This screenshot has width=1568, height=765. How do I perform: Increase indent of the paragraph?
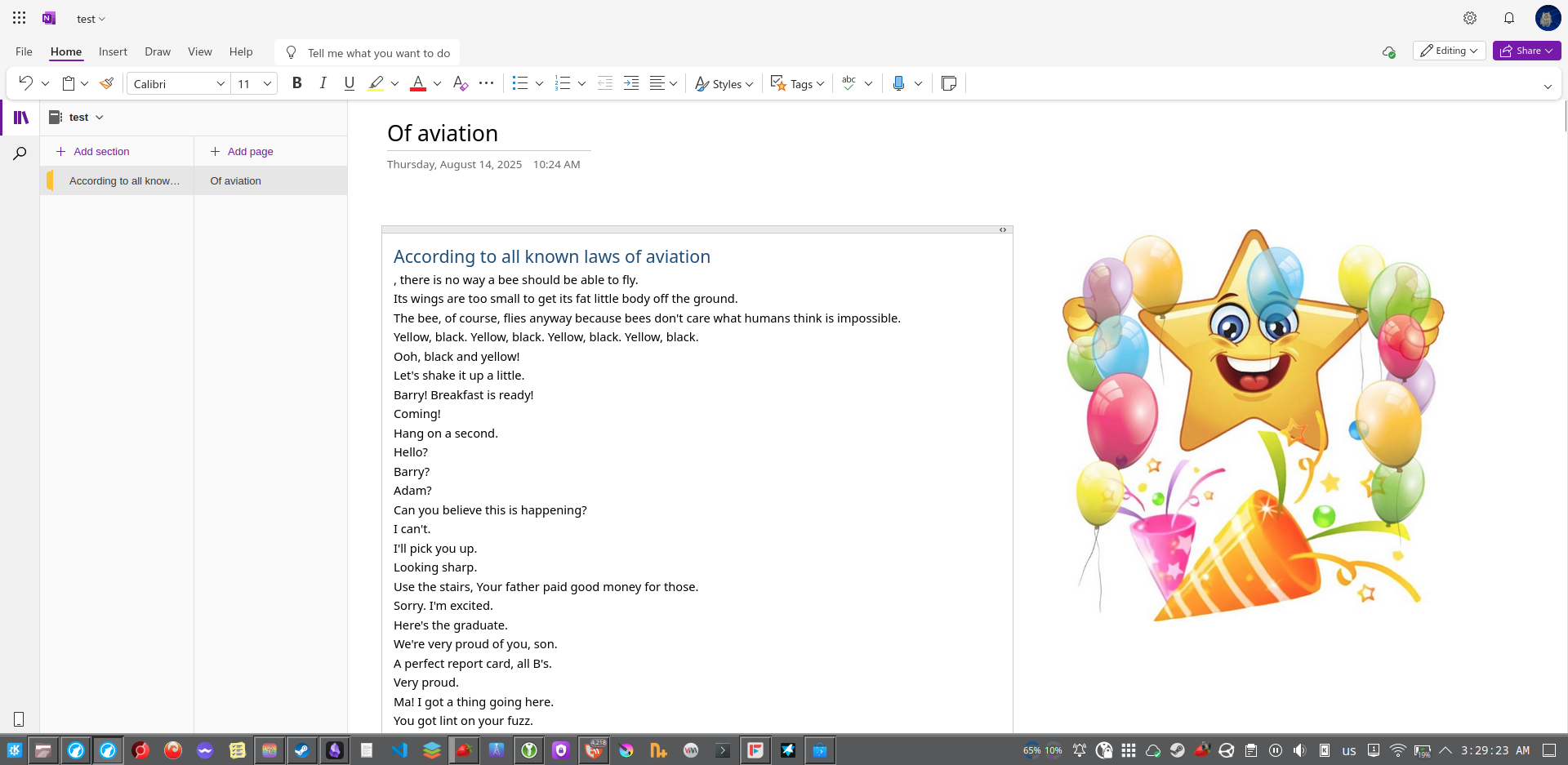pos(631,83)
